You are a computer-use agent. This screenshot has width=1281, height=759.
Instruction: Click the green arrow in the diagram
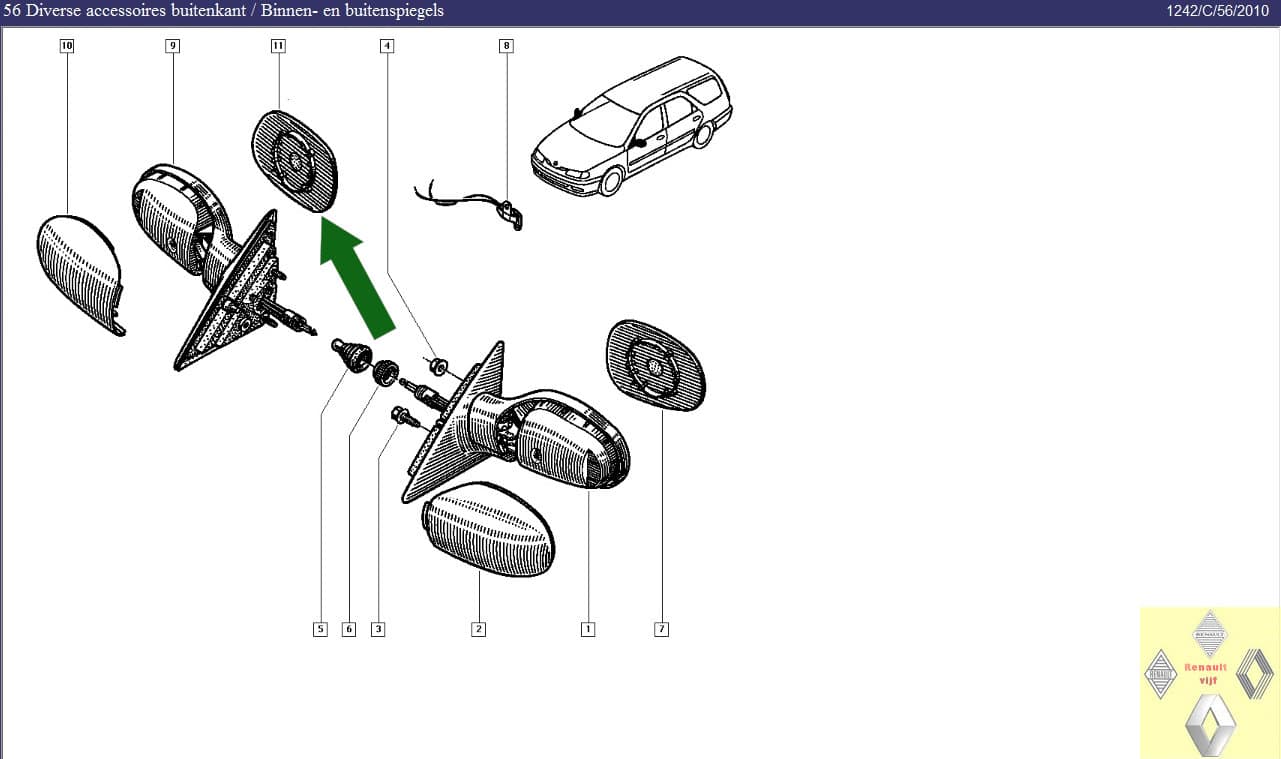point(356,280)
